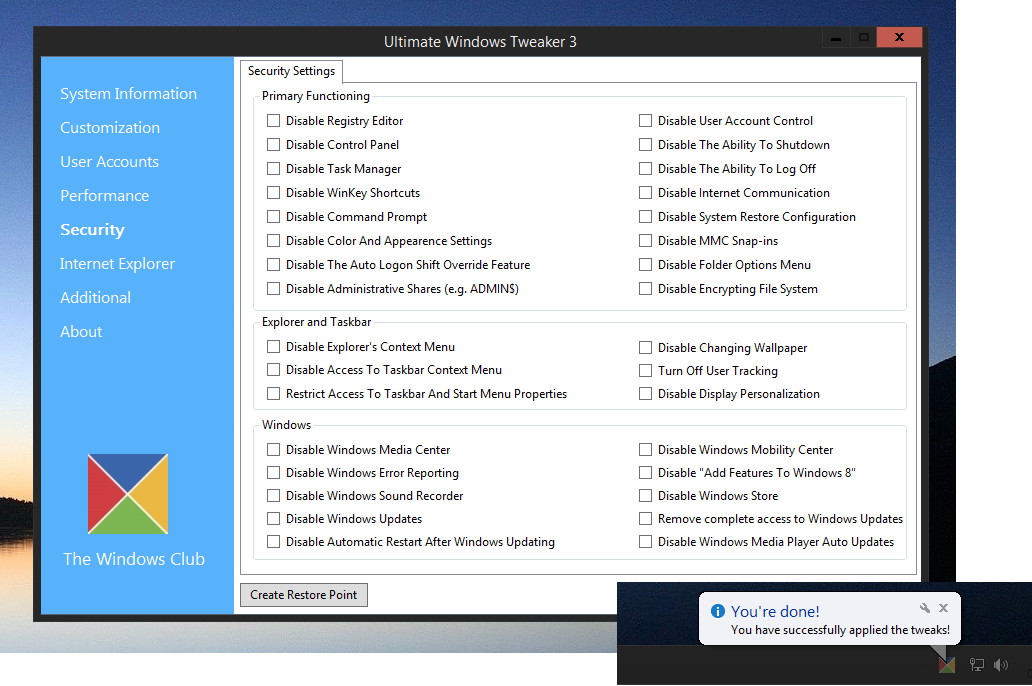Click Create Restore Point button

(303, 594)
